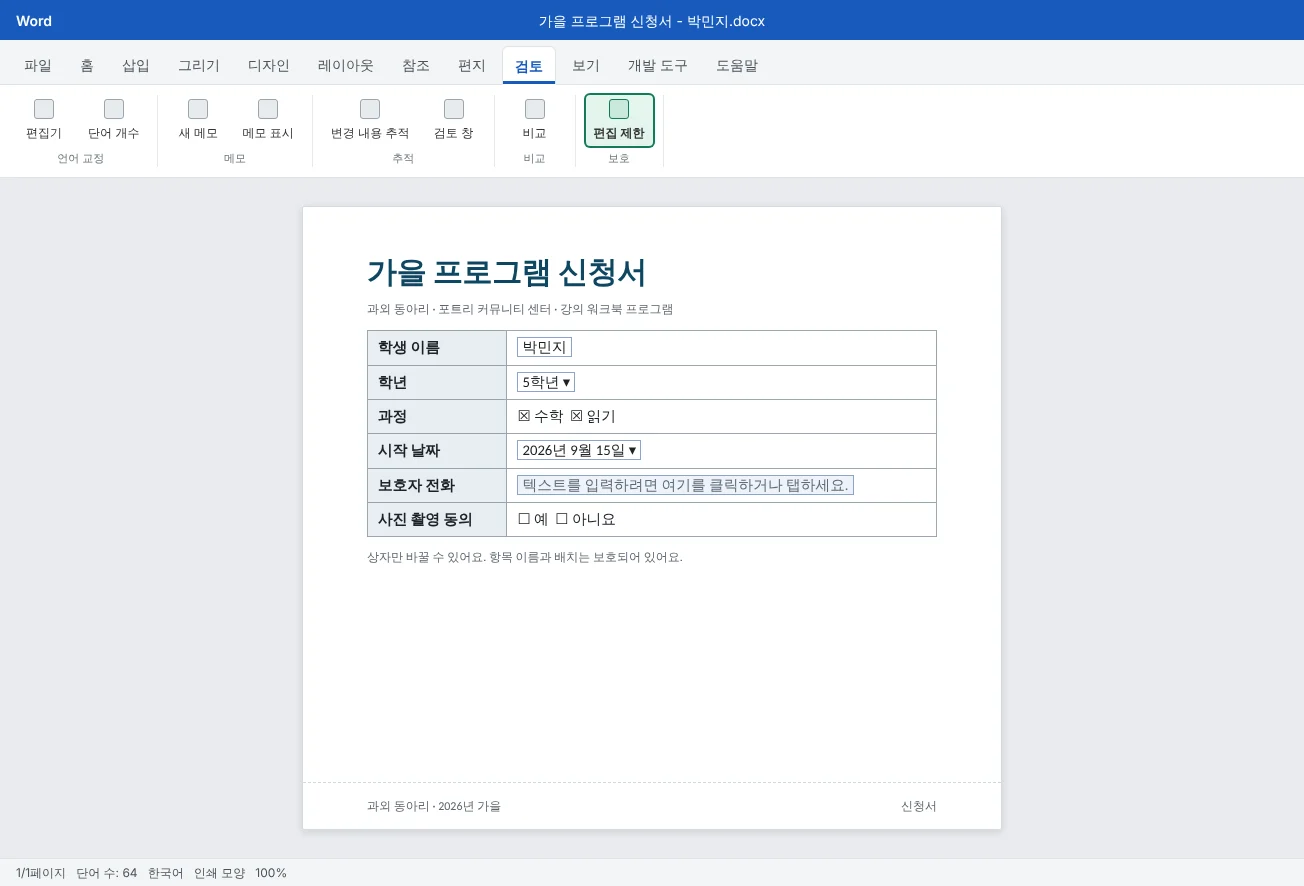Switch to the 개발 도구 tab
This screenshot has width=1304, height=886.
(x=658, y=66)
